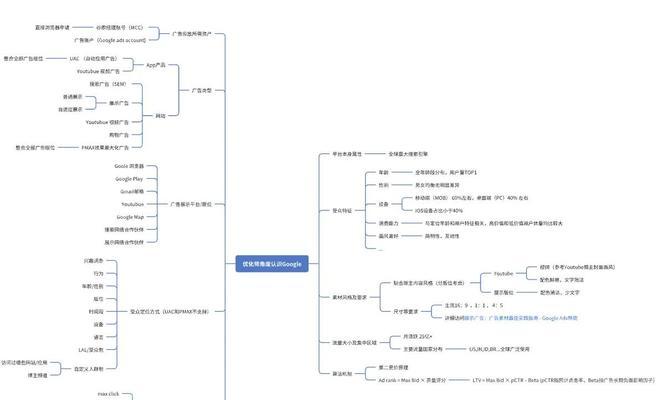Select the 'PMAX' ad node
Viewport: 672px width, 400px height.
coord(105,147)
